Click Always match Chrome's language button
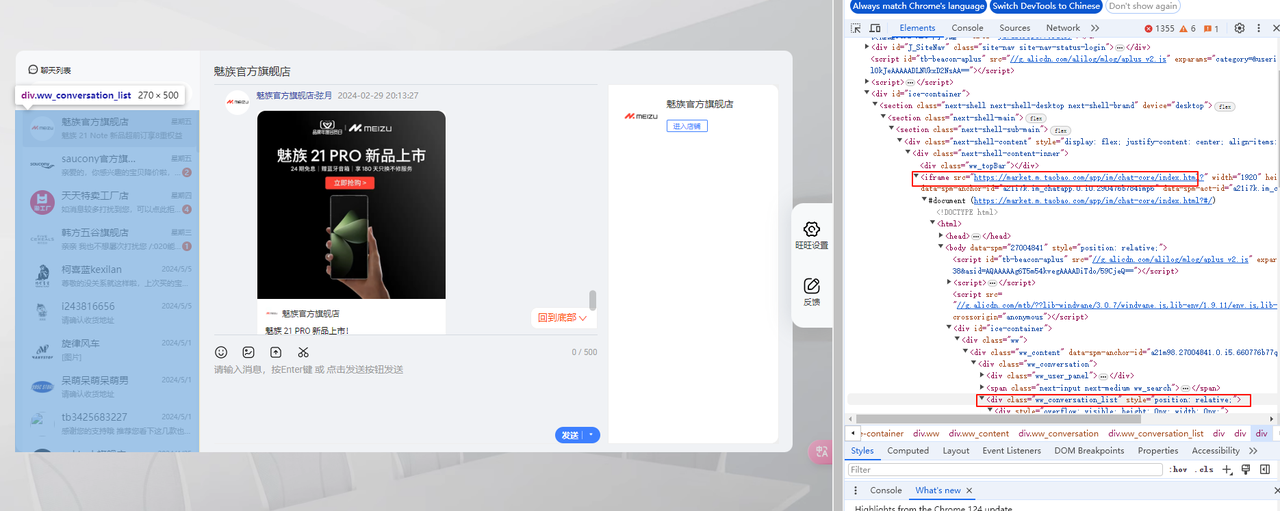 pos(918,6)
